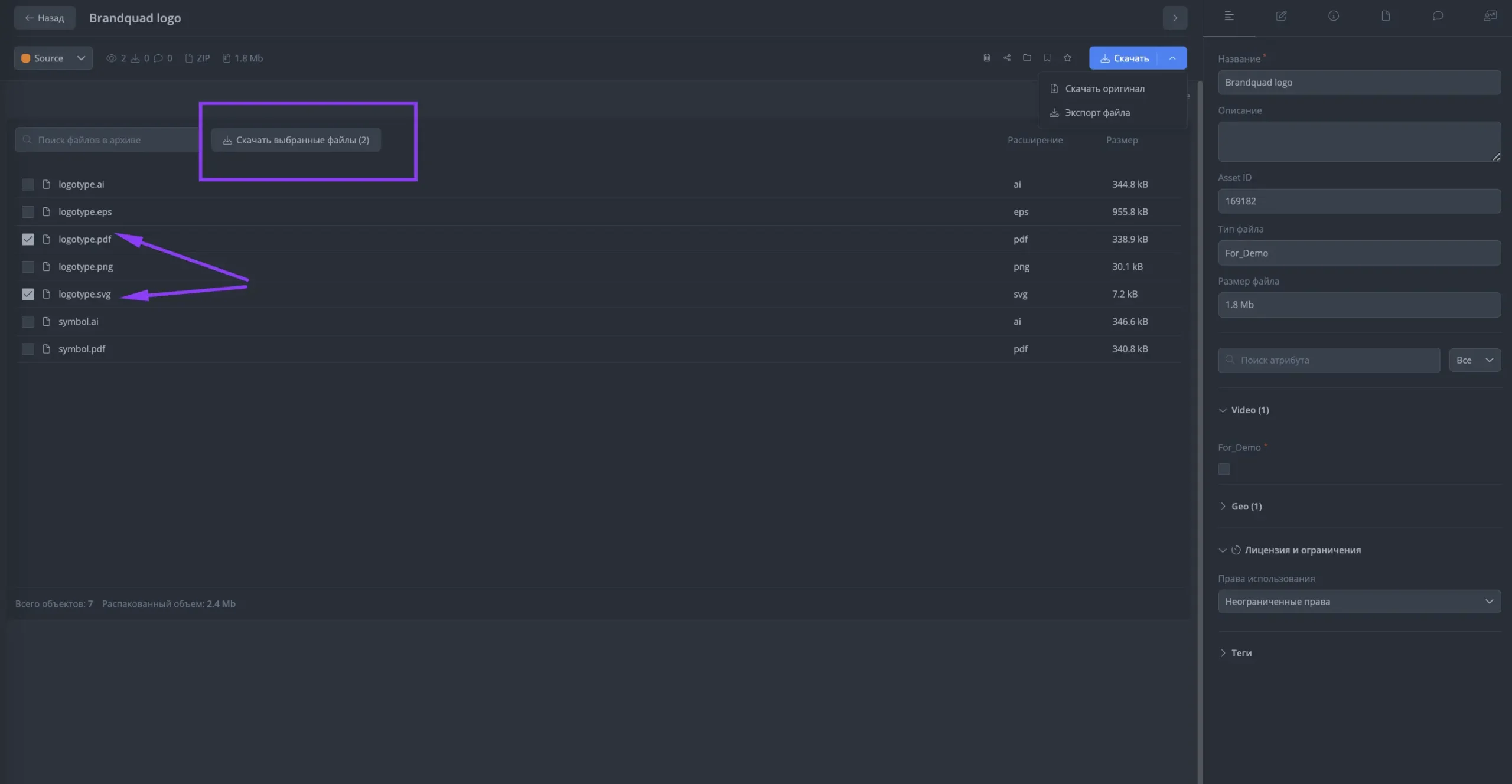
Task: Click Скачать выбранные файлы (2) button
Action: [296, 140]
